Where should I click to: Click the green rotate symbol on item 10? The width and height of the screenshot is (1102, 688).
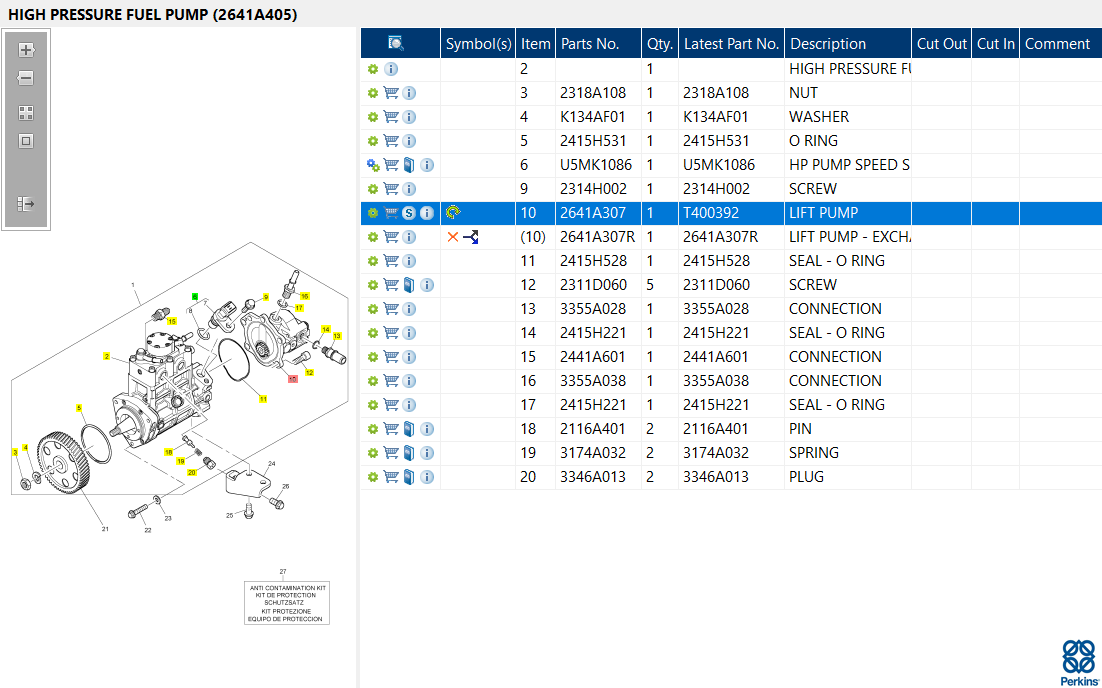pyautogui.click(x=453, y=212)
